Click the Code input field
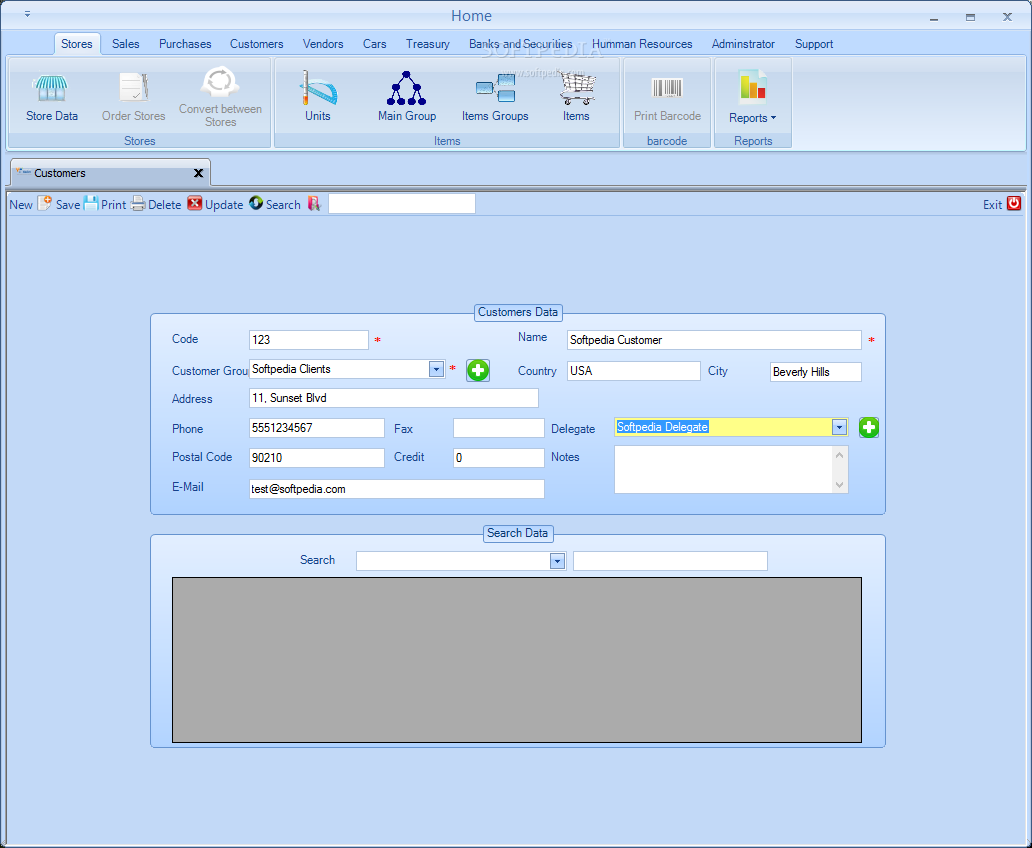Screen dimensions: 1032x848 [309, 340]
